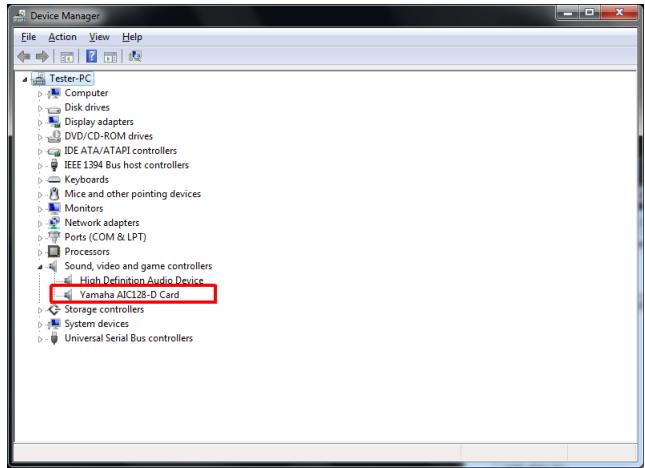Click the Storage controllers category icon

[x=54, y=309]
